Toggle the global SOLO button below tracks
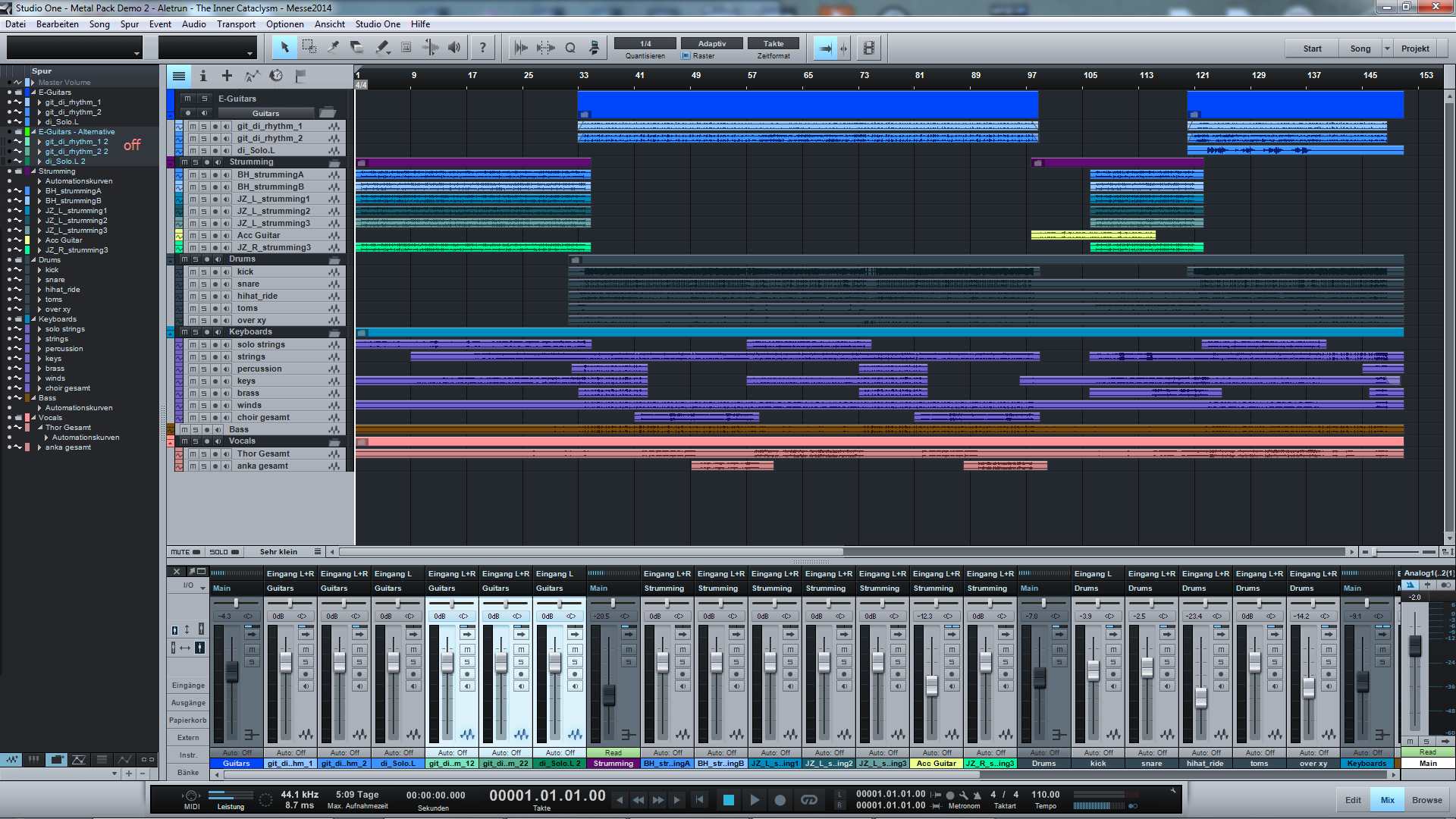This screenshot has width=1456, height=819. 224,551
